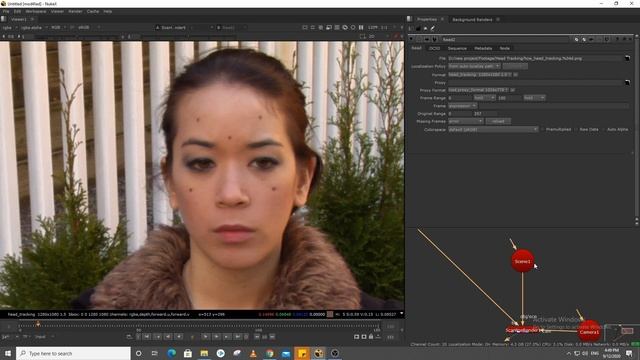Open the notification center icon
This screenshot has width=640, height=360.
(629, 353)
